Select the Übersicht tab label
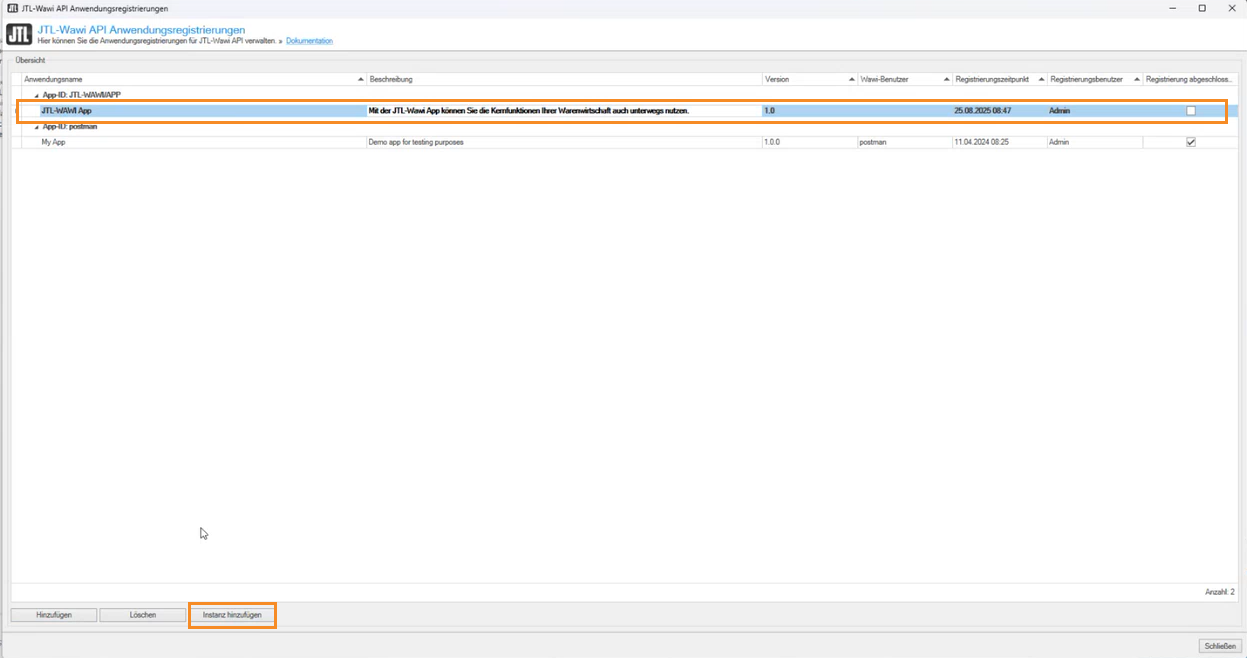 [30, 60]
